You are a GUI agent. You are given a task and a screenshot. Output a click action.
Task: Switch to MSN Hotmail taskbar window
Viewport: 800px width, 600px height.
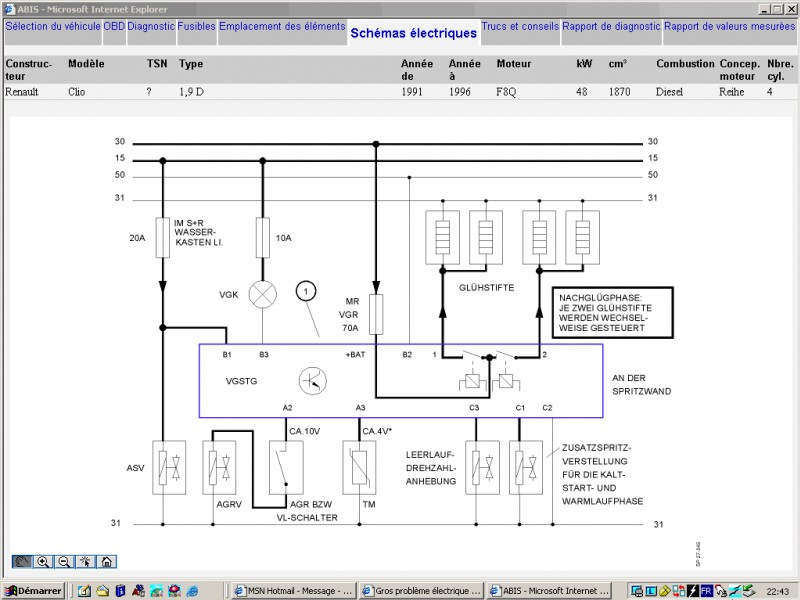click(x=293, y=591)
